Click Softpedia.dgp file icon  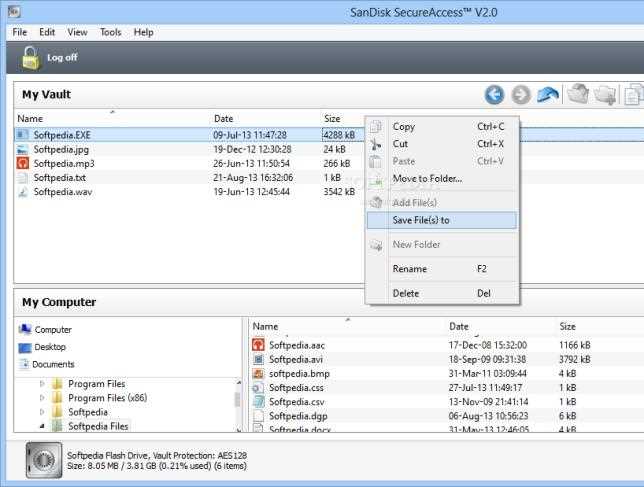(258, 416)
